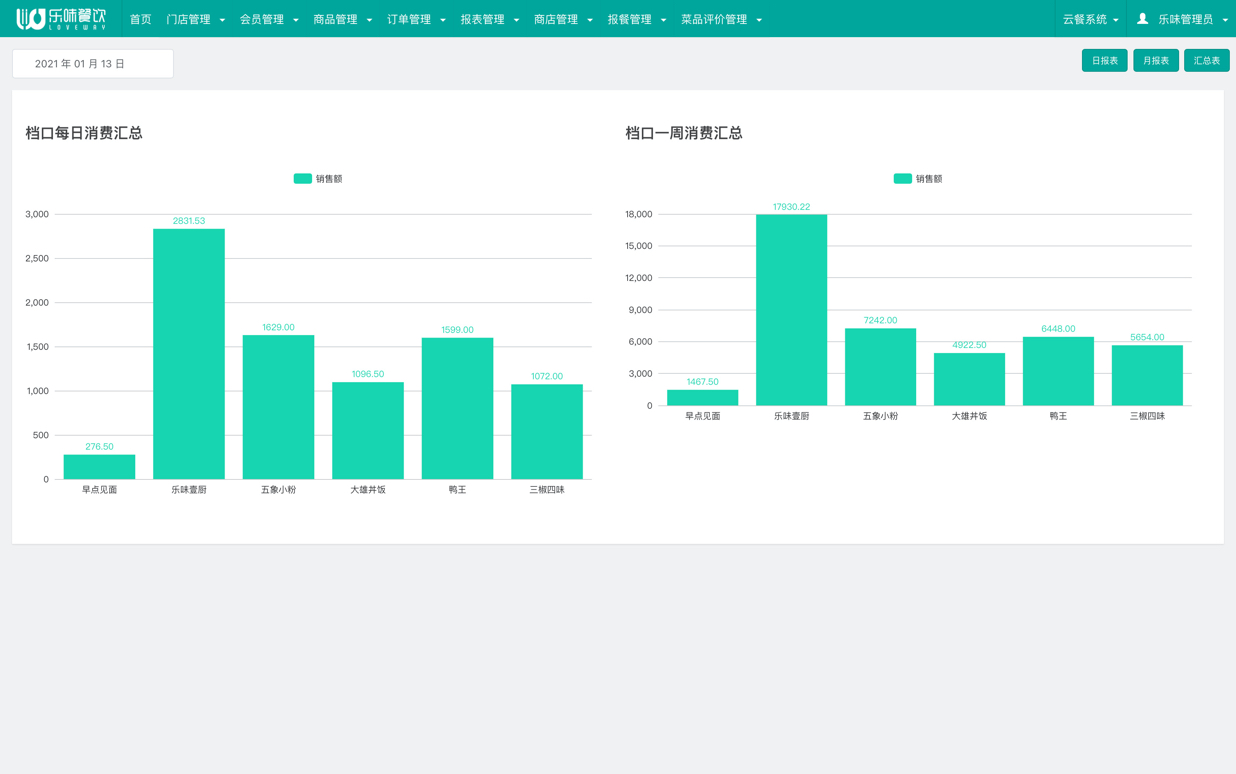Screen dimensions: 1236x774
Task: Select the 1599.00 value label
Action: coord(457,330)
